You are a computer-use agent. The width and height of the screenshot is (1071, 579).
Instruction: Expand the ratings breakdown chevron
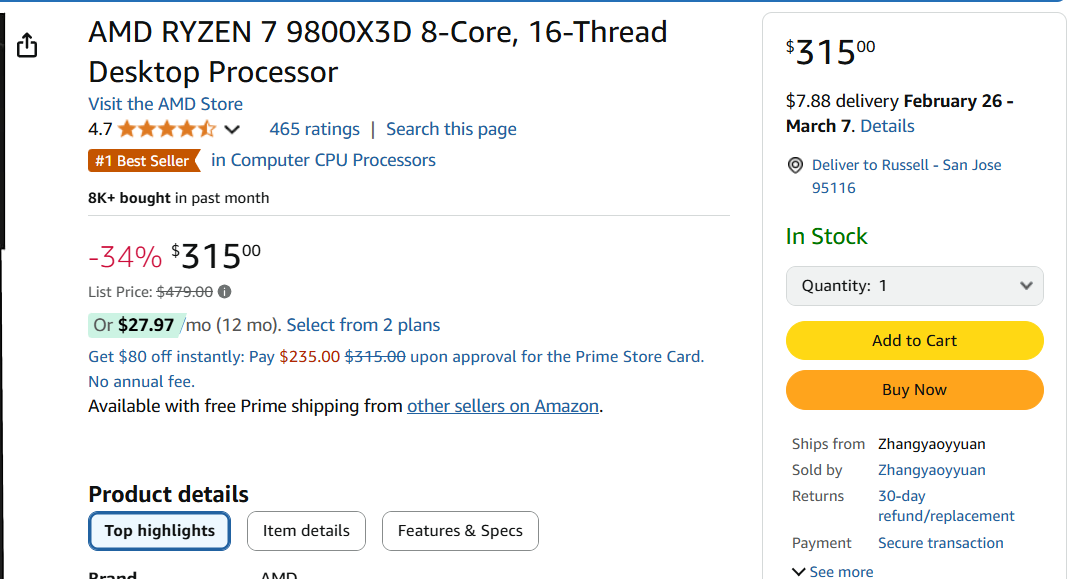point(232,130)
